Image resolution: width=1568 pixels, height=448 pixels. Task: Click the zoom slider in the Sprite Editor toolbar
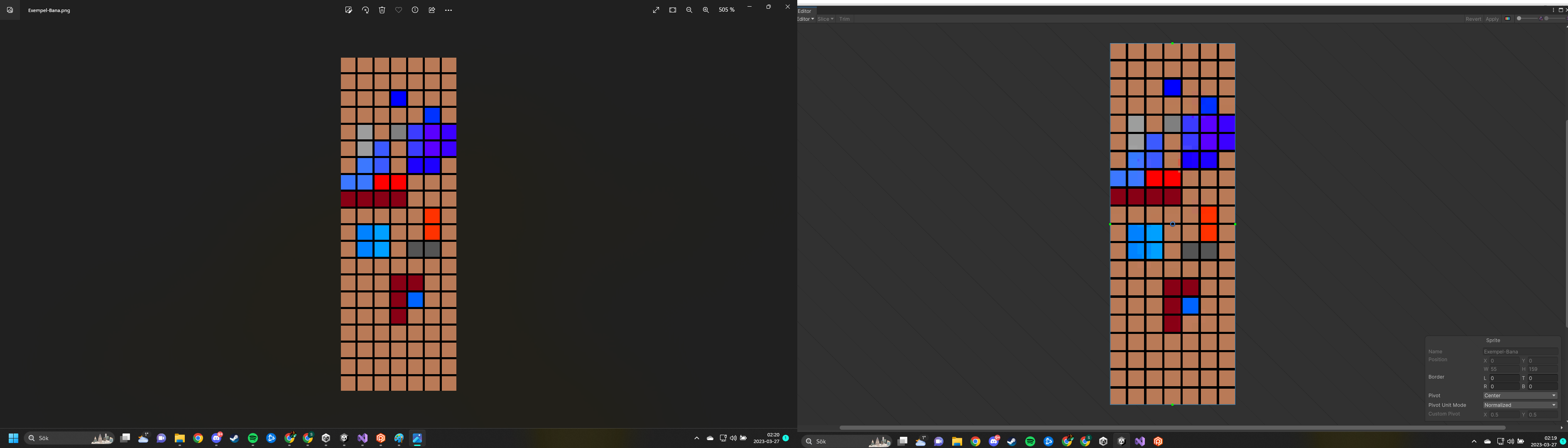(1528, 19)
